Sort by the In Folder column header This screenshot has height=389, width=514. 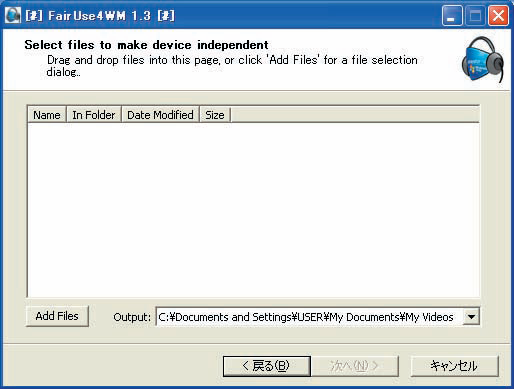[x=94, y=115]
